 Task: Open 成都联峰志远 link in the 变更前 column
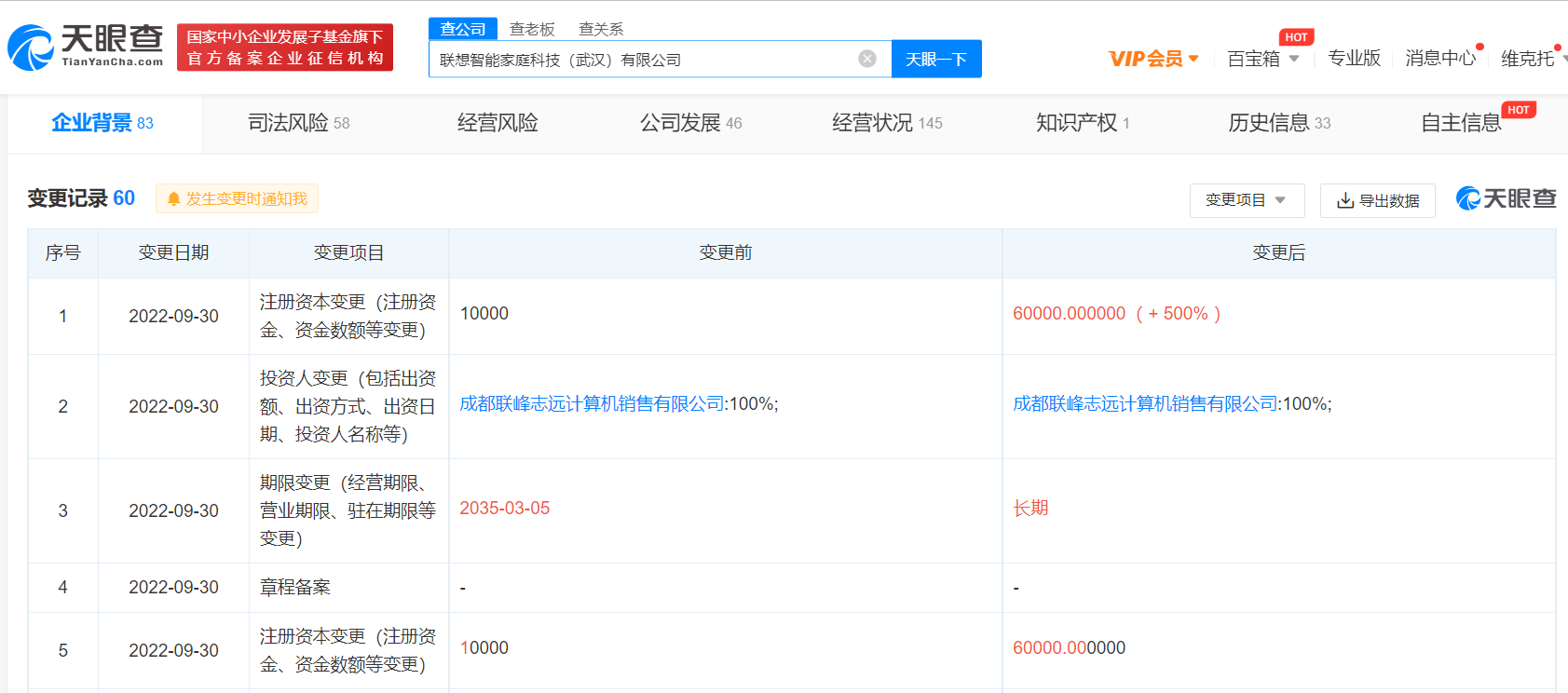point(593,404)
